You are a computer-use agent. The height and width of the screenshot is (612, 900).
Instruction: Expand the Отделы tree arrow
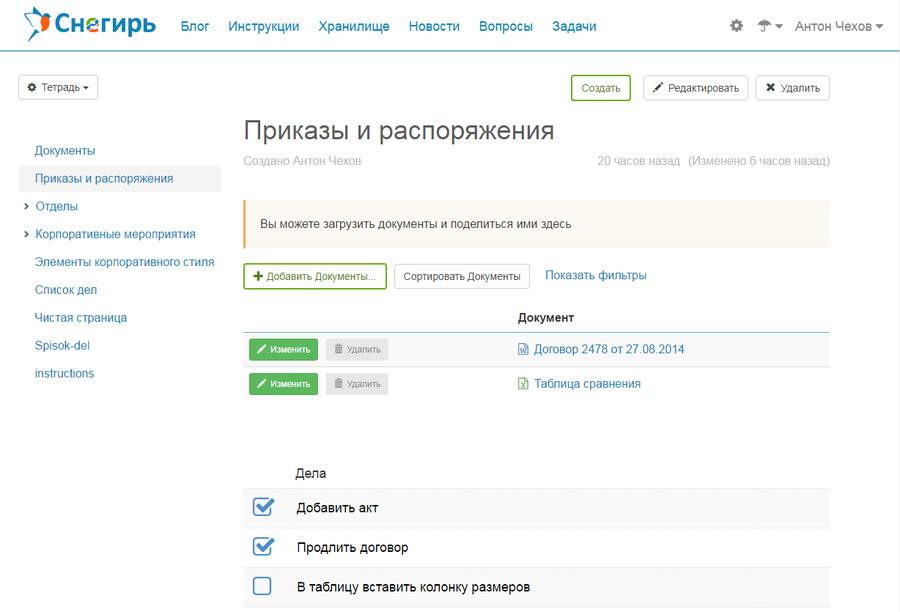26,206
